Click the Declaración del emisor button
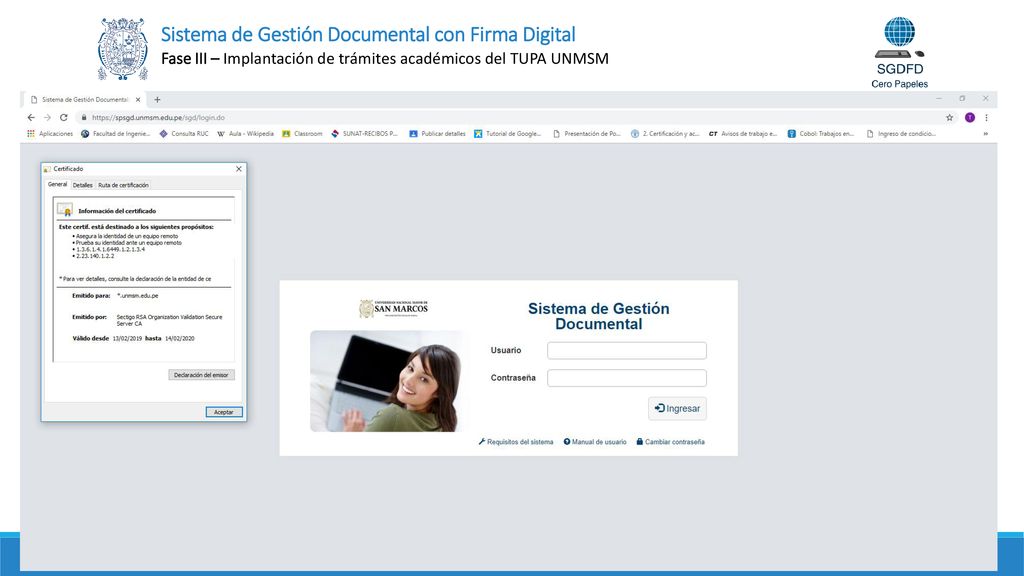The height and width of the screenshot is (576, 1024). point(201,375)
